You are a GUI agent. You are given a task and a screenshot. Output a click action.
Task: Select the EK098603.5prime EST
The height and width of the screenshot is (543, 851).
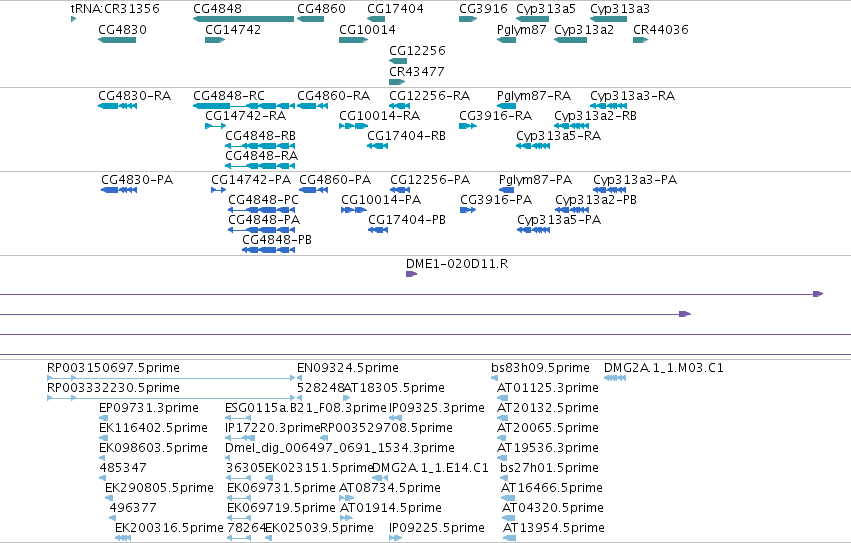point(101,458)
